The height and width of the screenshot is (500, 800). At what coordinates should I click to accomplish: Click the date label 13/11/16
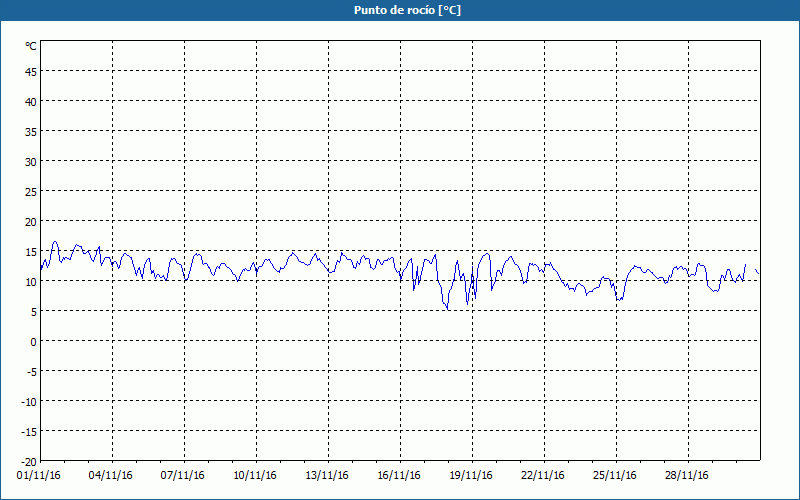click(x=327, y=476)
